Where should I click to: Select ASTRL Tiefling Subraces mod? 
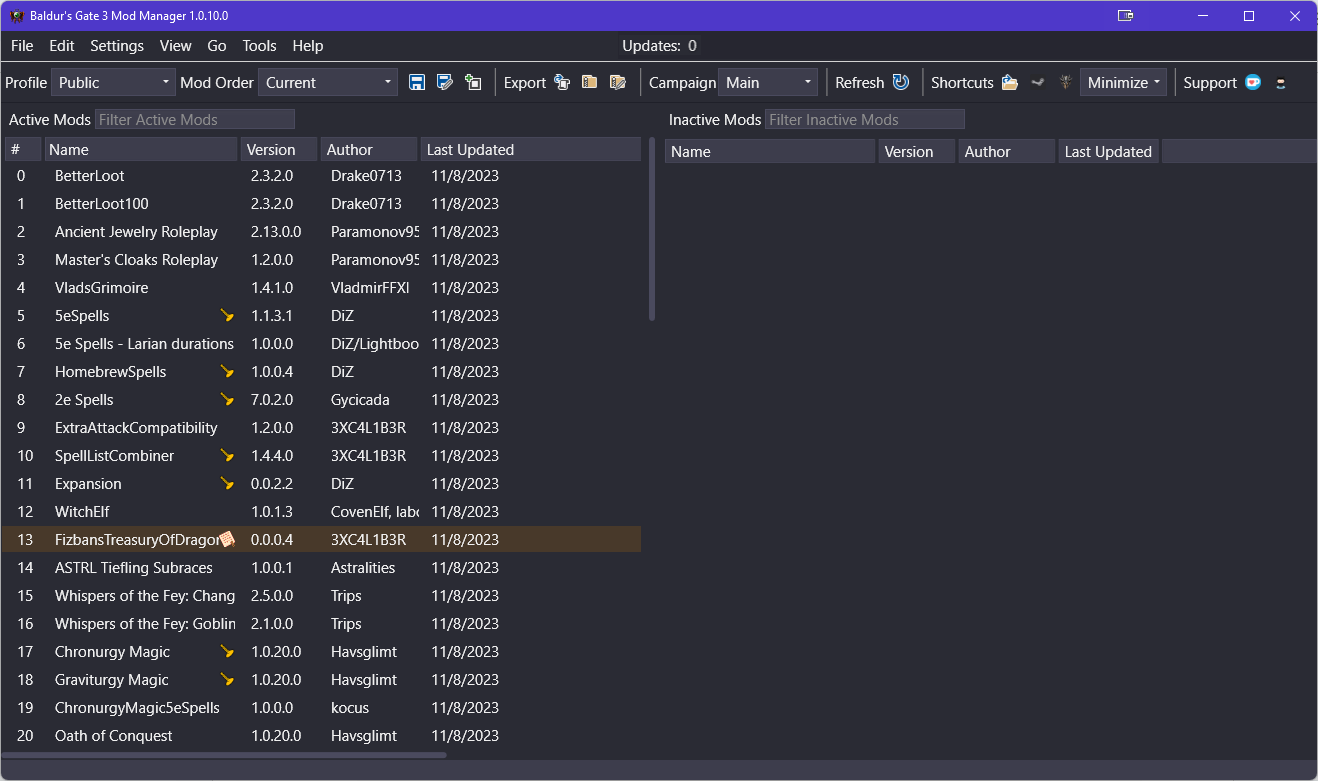321,567
